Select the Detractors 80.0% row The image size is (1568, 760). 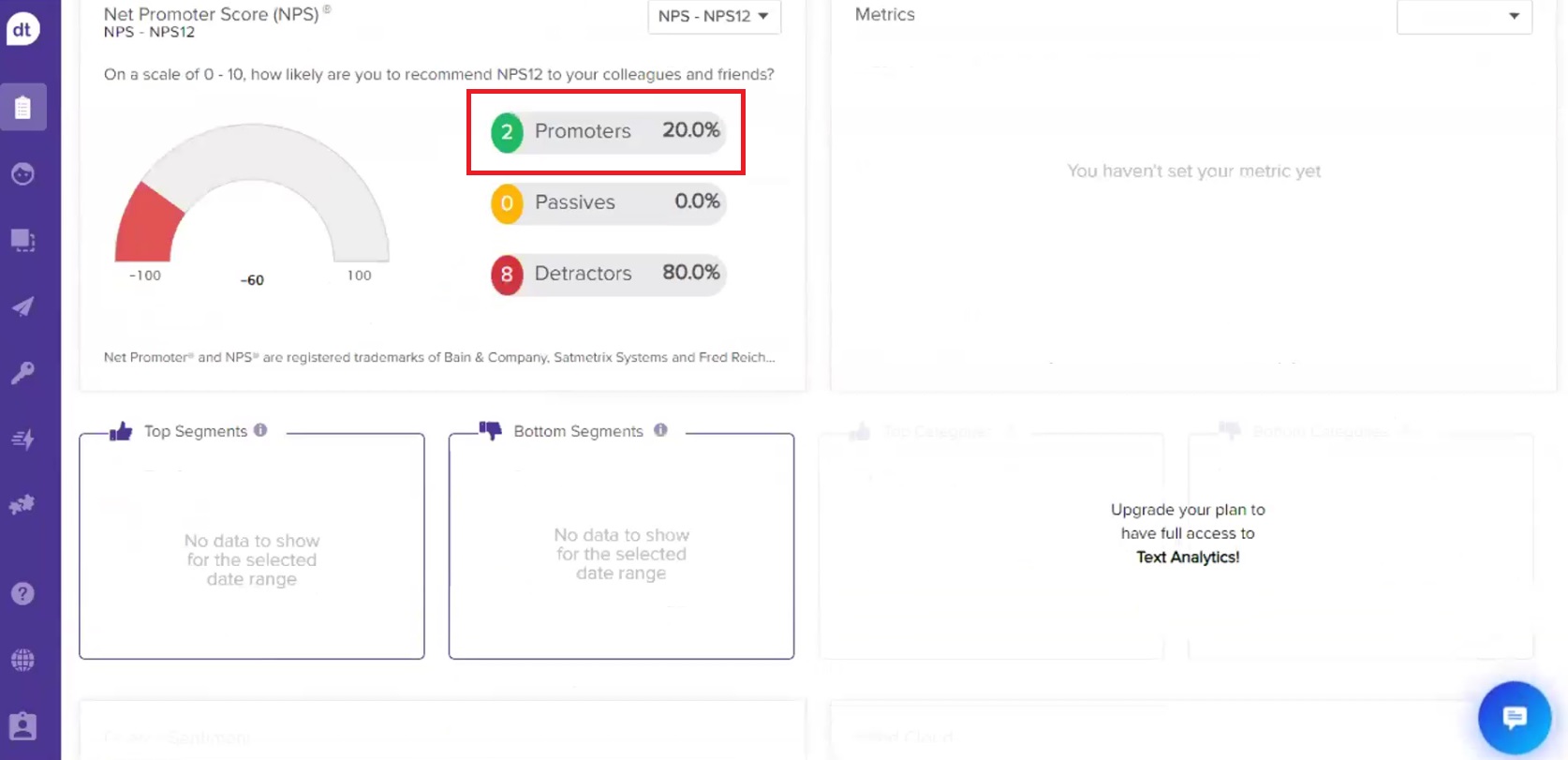point(607,274)
